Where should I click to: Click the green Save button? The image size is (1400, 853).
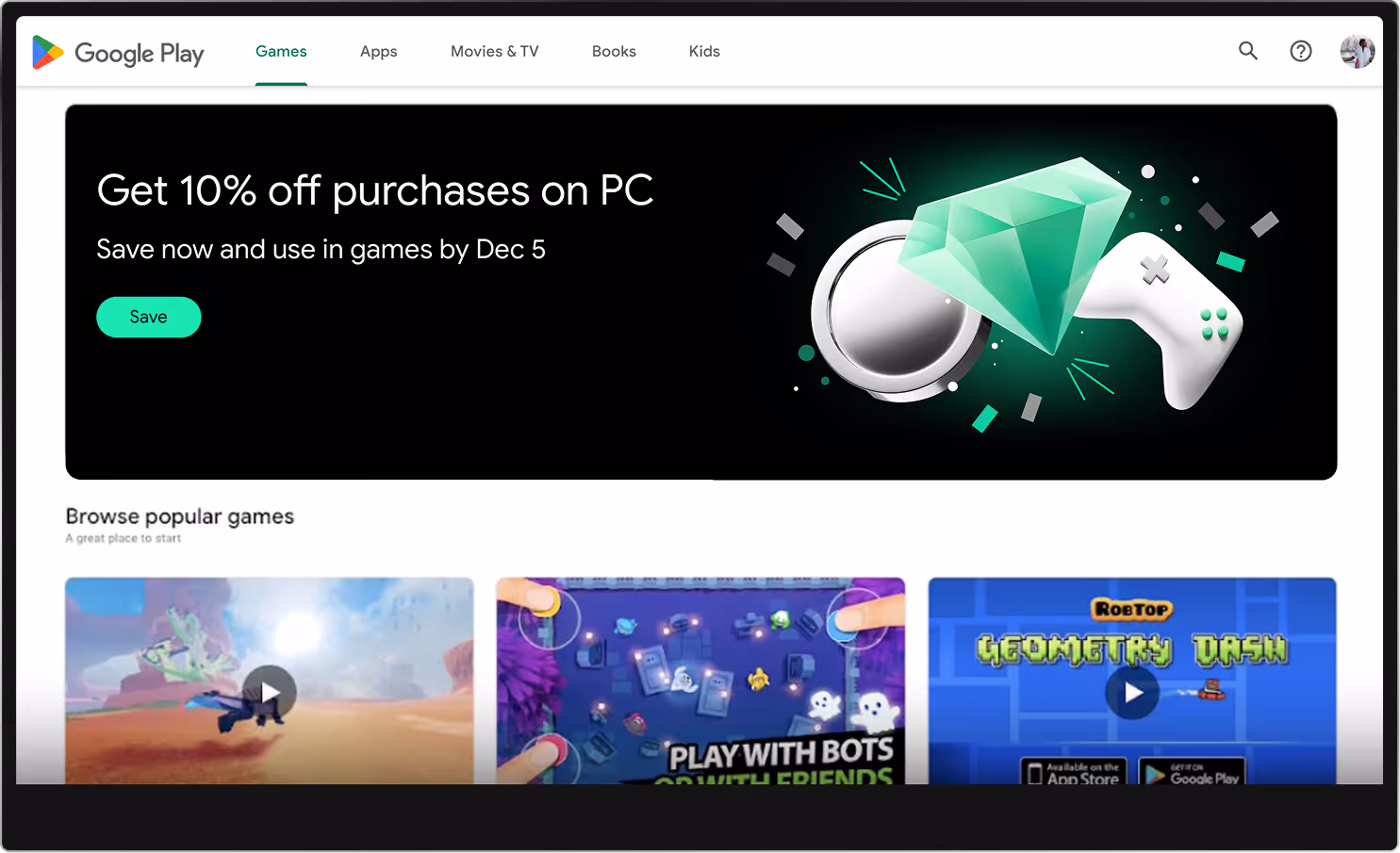pos(149,317)
